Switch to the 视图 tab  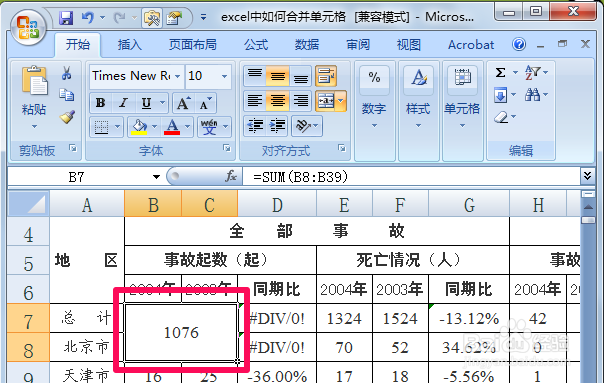pyautogui.click(x=409, y=45)
